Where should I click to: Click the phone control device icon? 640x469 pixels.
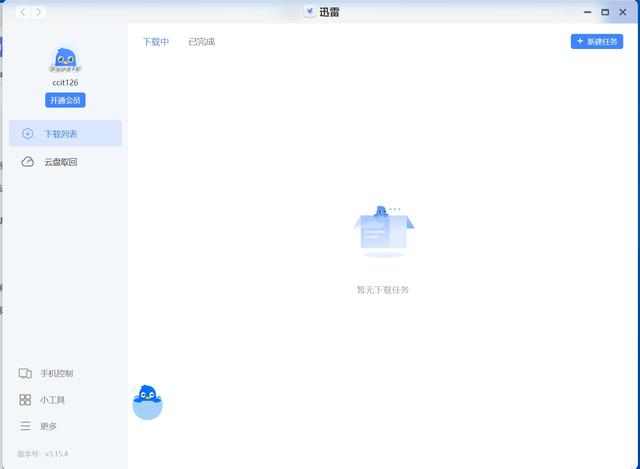25,373
